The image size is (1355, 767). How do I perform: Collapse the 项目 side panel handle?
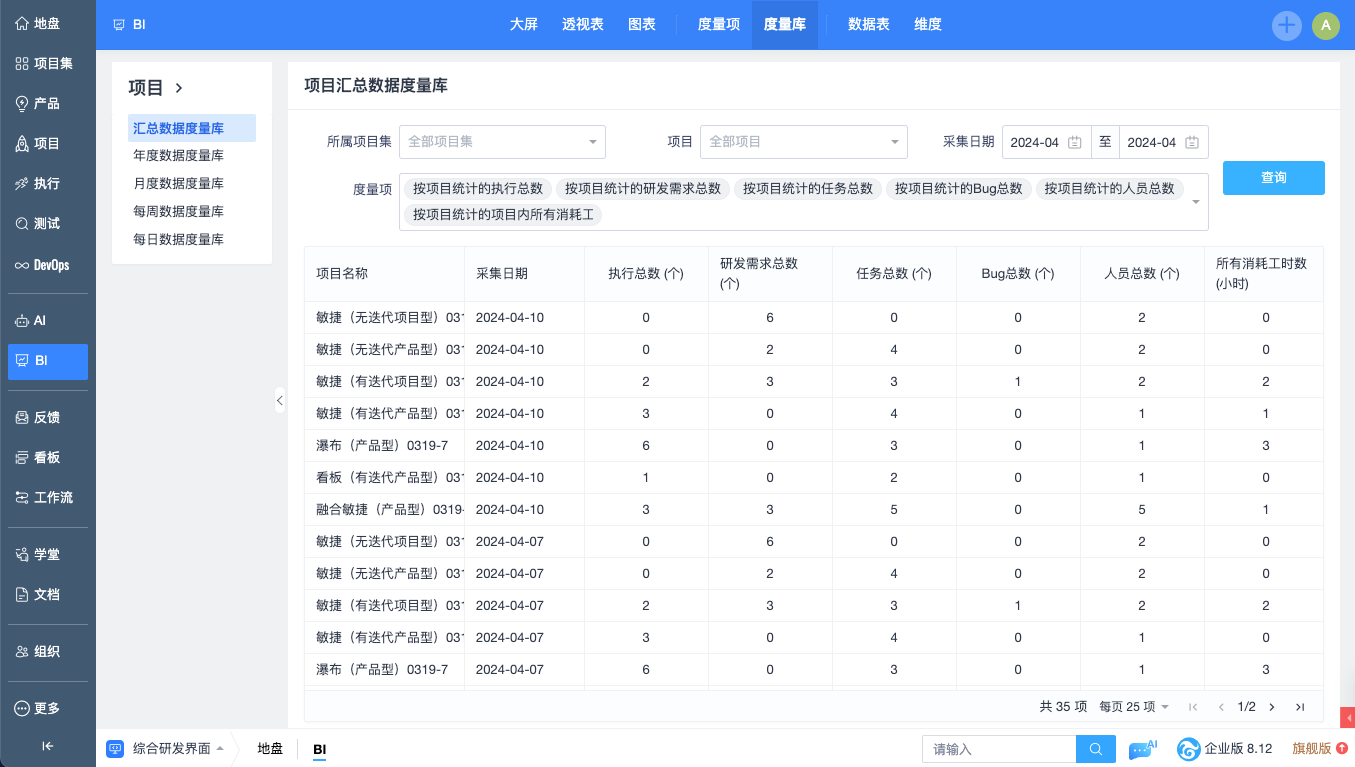pyautogui.click(x=280, y=400)
